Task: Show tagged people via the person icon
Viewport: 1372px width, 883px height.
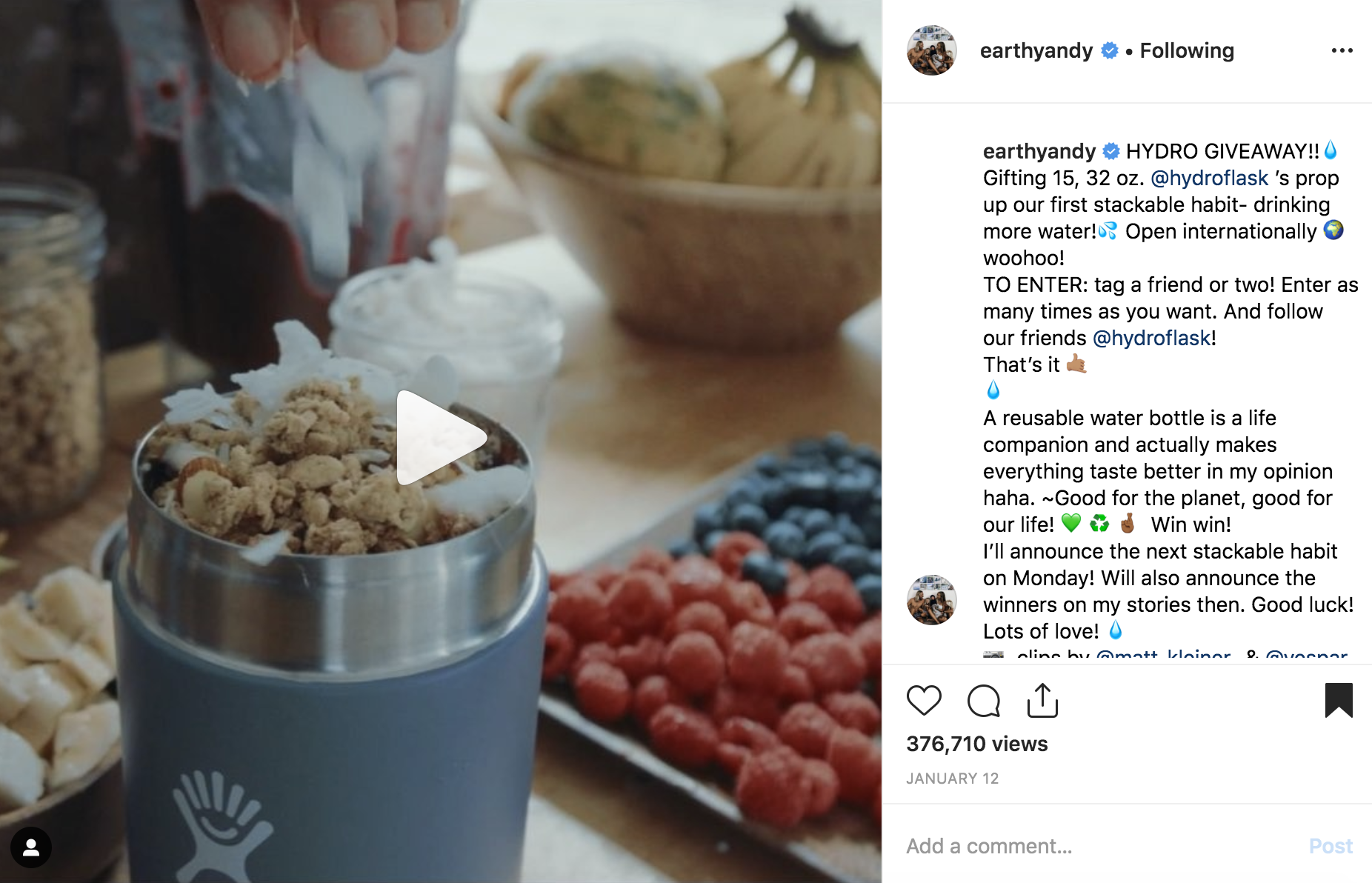Action: [x=31, y=847]
